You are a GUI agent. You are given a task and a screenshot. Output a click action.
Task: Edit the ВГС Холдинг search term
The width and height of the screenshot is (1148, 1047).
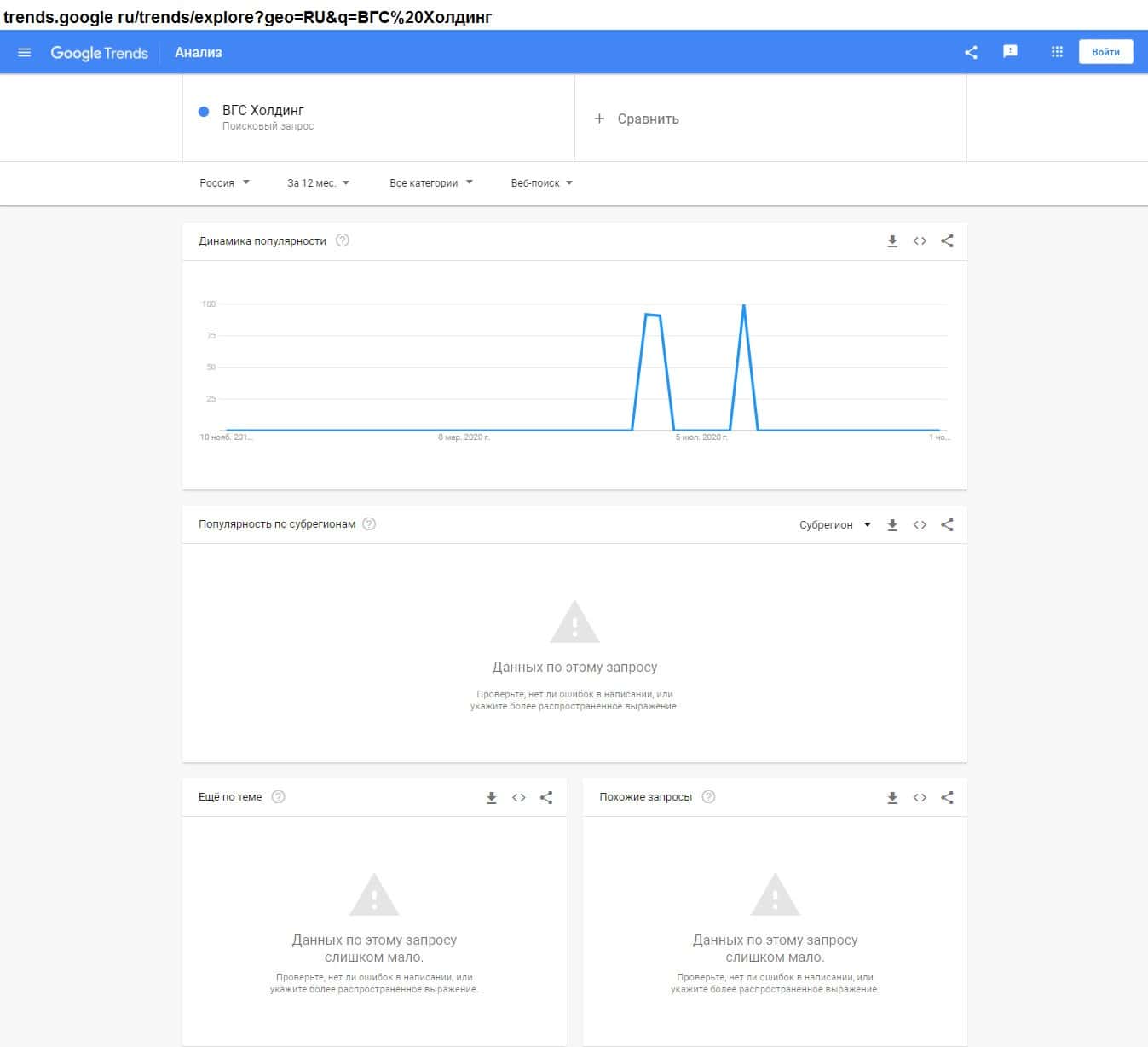coord(263,111)
